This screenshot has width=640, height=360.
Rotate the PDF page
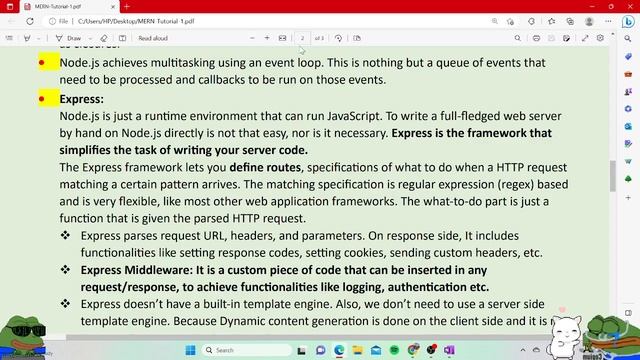coord(338,38)
